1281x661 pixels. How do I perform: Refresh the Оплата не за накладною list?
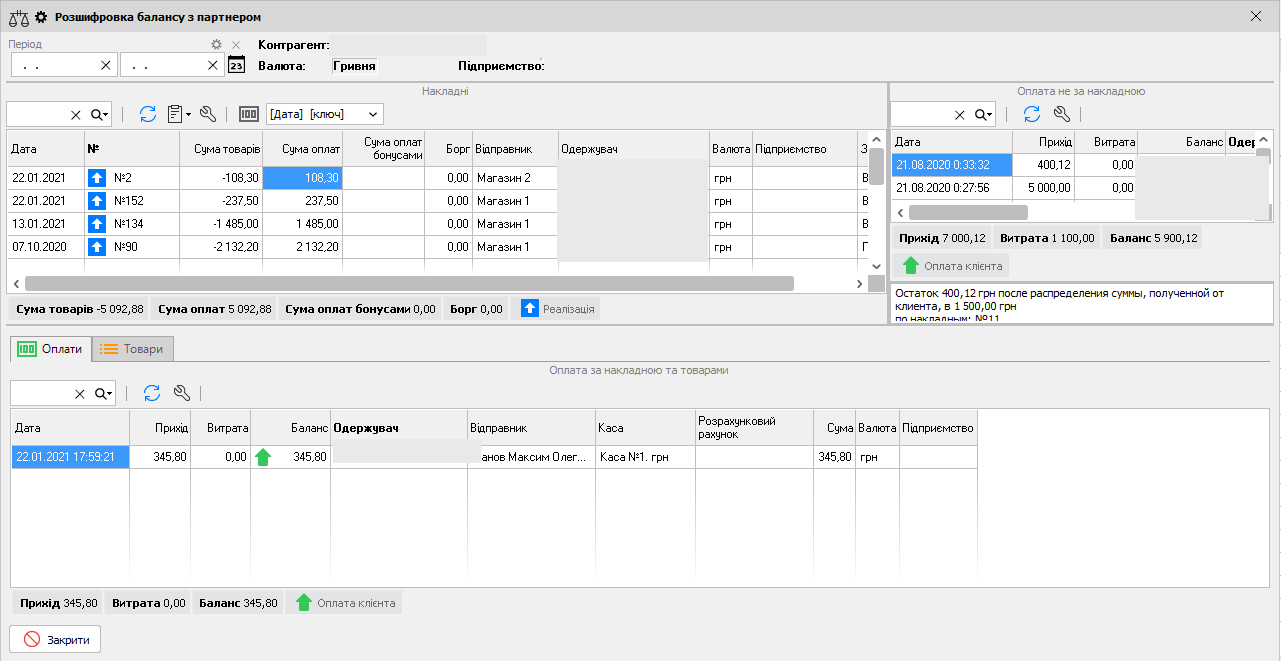coord(1032,114)
